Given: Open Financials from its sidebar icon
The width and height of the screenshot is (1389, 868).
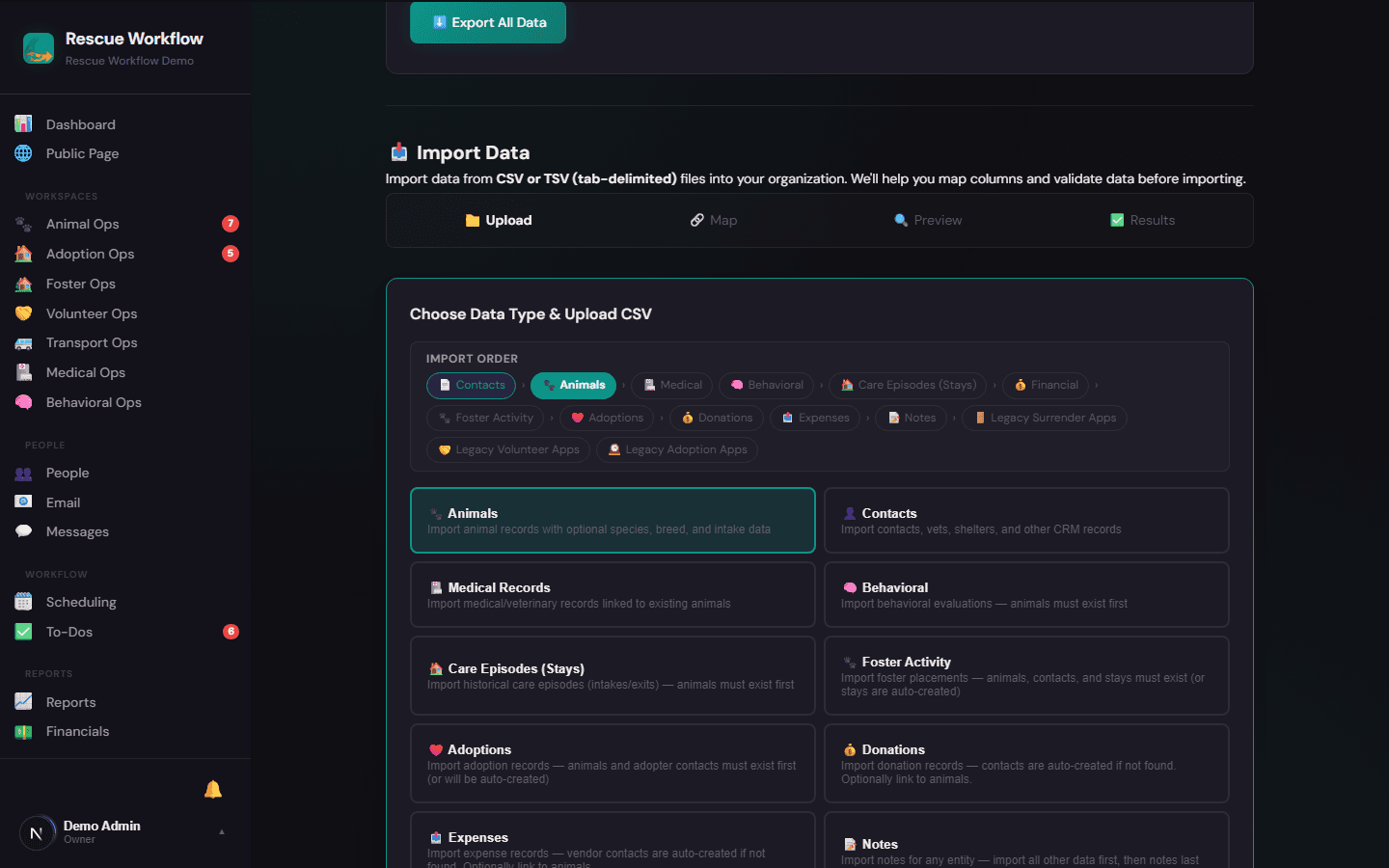Looking at the screenshot, I should [24, 731].
